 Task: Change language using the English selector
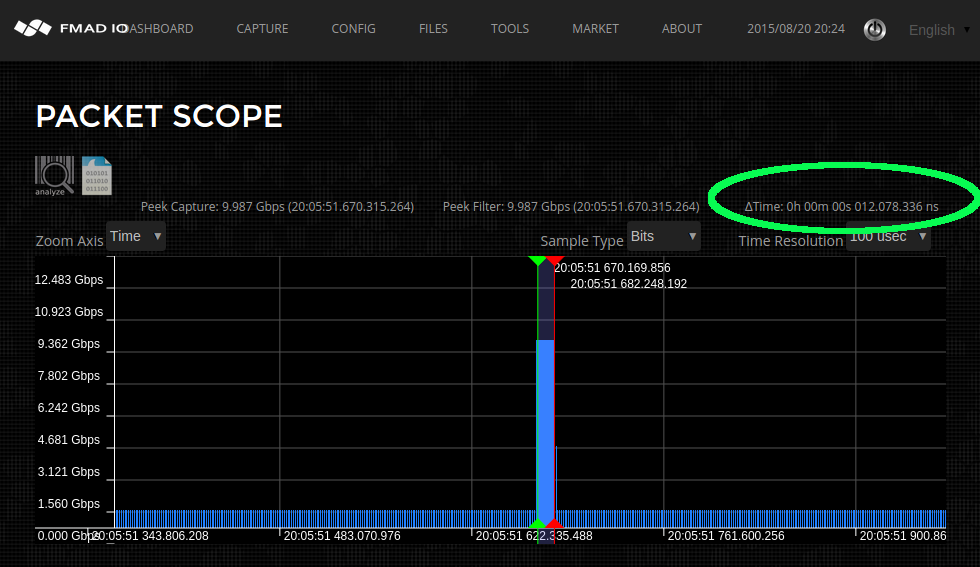[x=938, y=30]
